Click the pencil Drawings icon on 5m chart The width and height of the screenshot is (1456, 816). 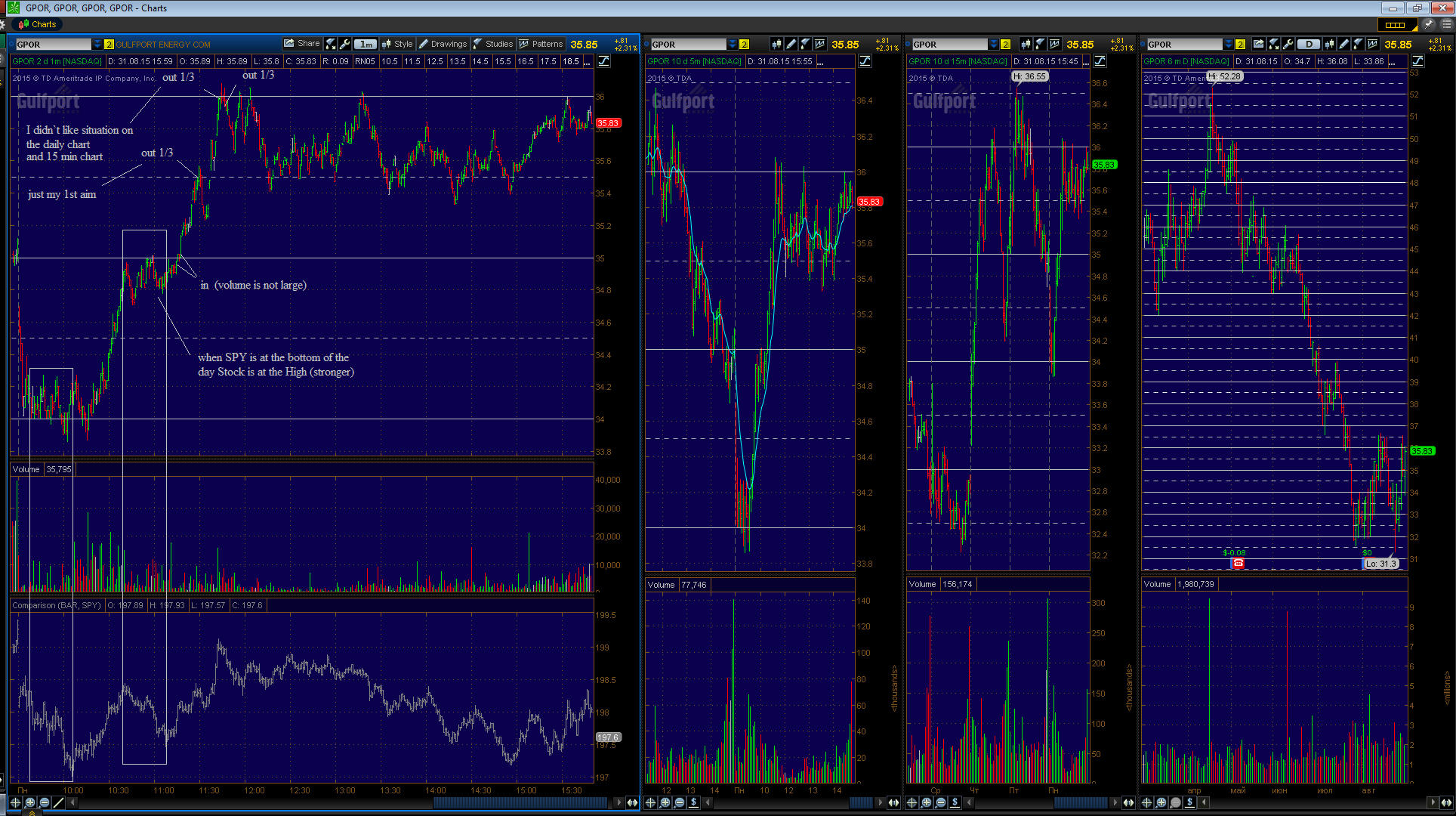point(791,44)
